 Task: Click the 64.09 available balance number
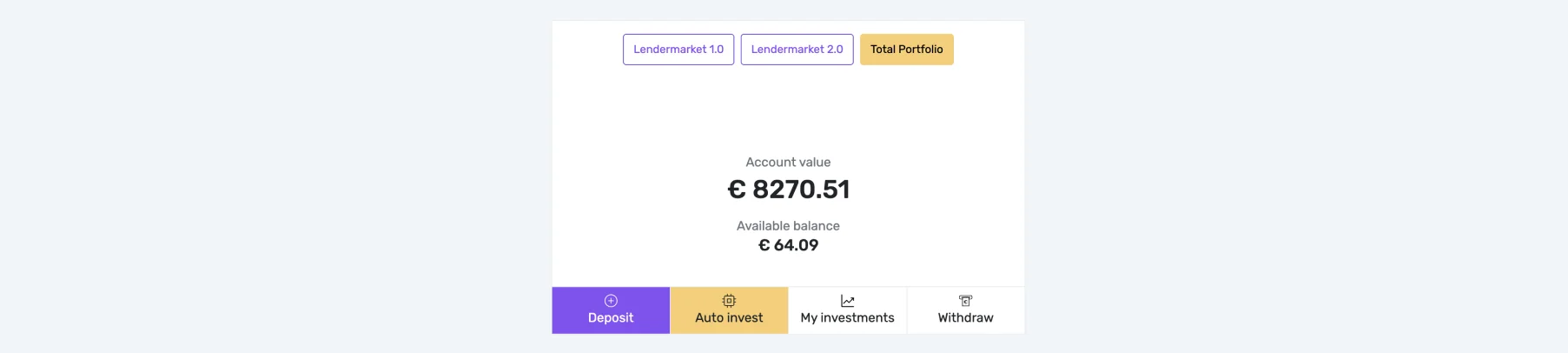(x=796, y=246)
